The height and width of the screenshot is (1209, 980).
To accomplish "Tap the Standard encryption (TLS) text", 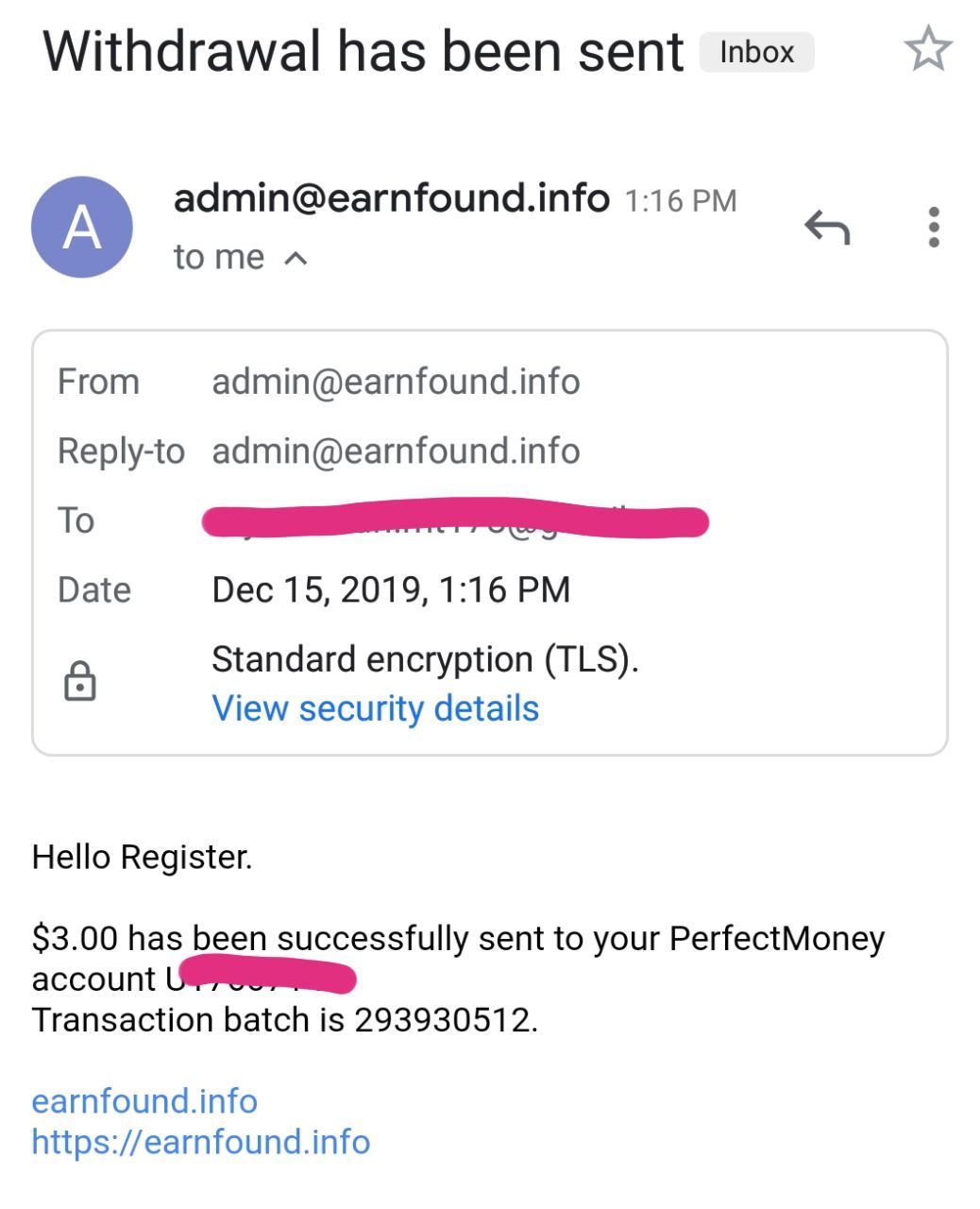I will click(x=425, y=659).
